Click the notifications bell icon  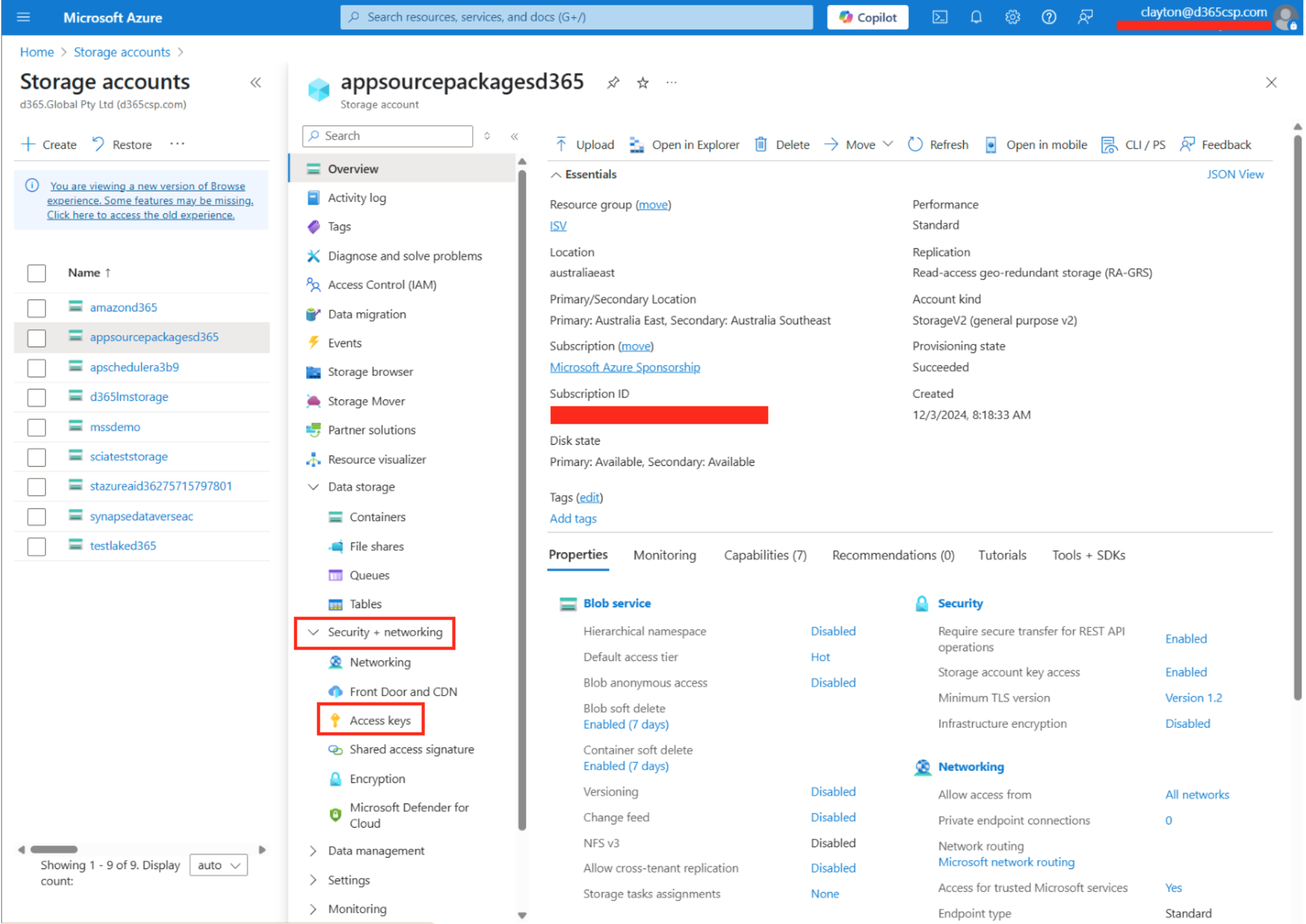click(975, 17)
